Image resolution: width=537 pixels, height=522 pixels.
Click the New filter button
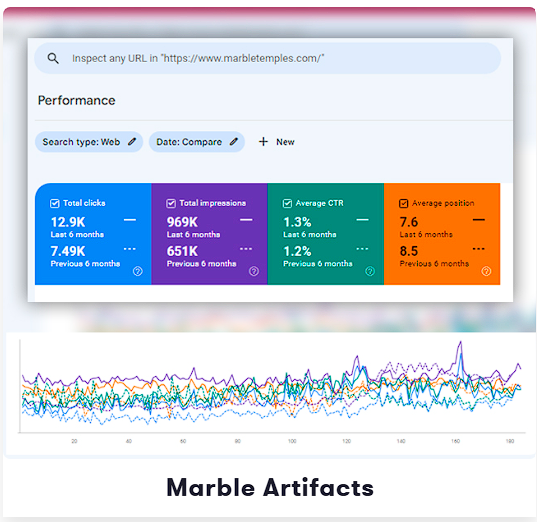tap(277, 141)
